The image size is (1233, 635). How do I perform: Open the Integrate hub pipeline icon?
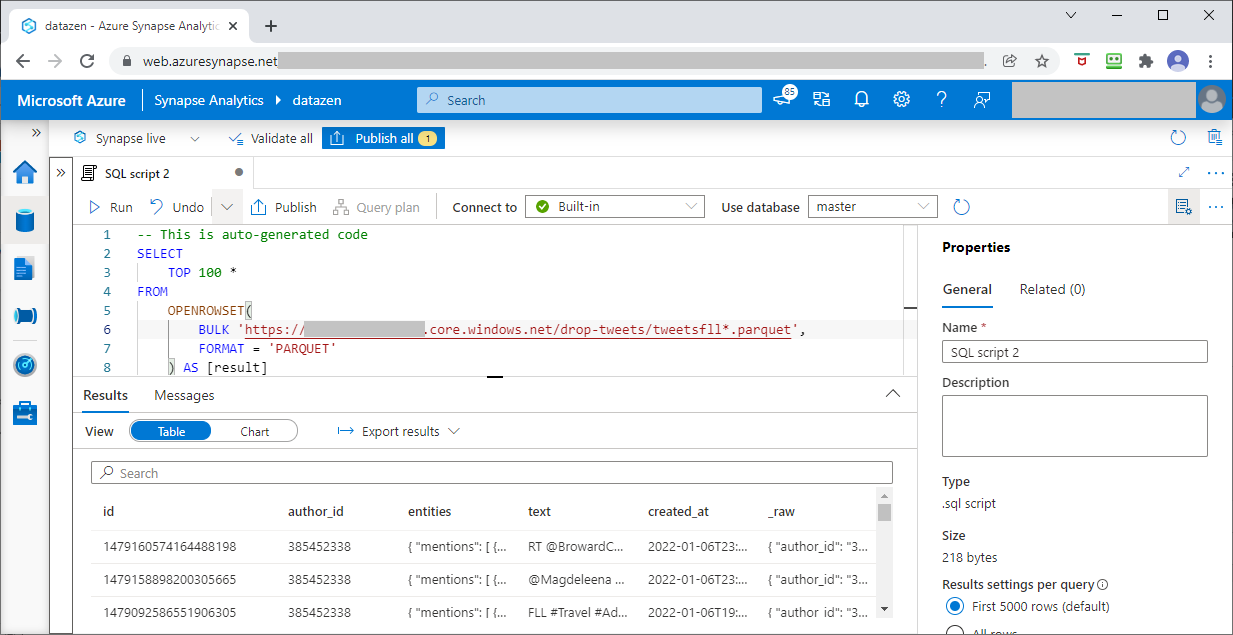click(25, 316)
